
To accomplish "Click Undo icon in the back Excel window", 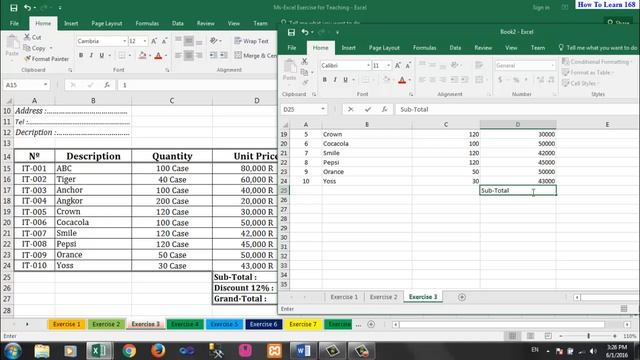I will [27, 7].
